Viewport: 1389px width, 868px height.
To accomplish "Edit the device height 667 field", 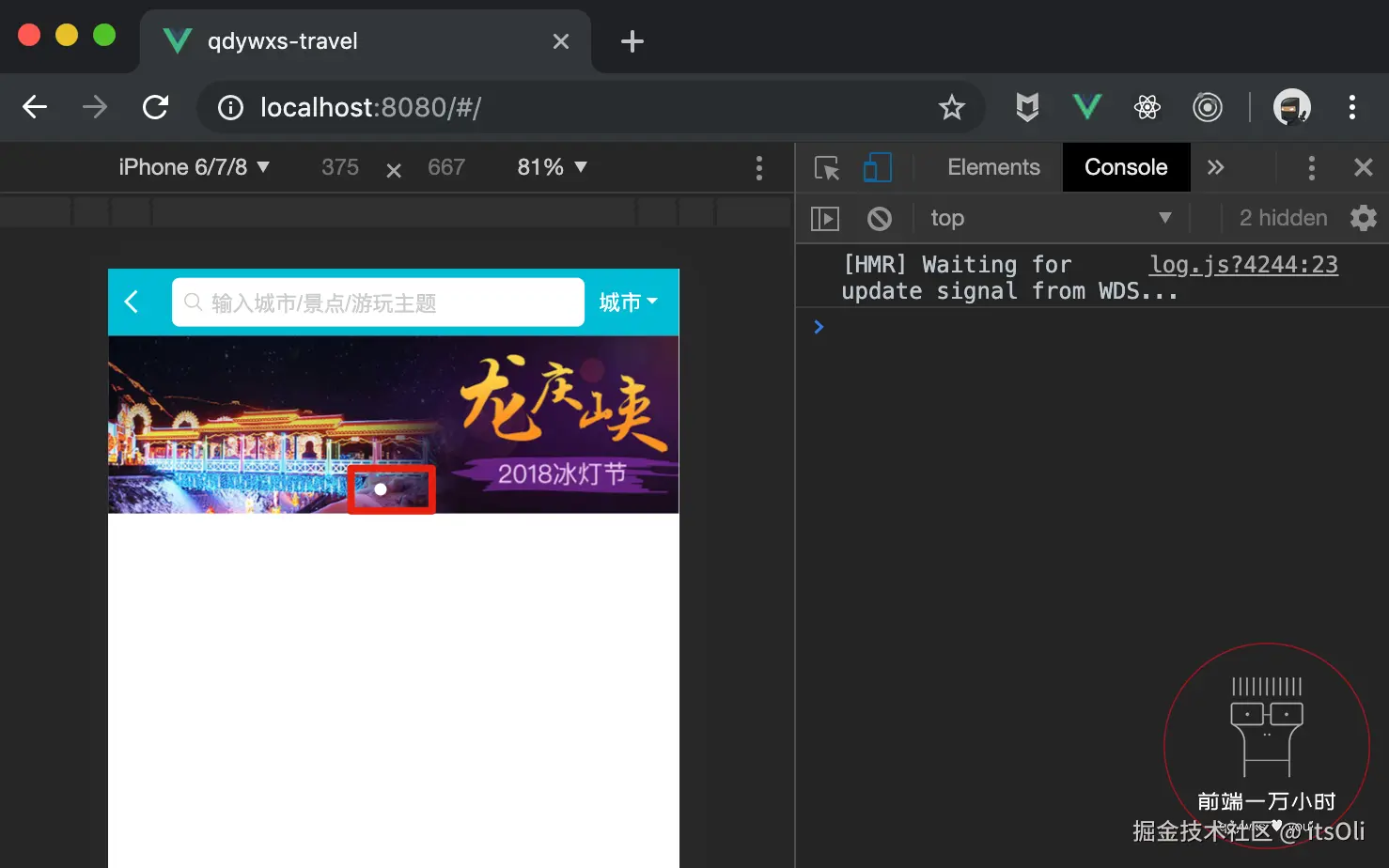I will click(x=446, y=167).
